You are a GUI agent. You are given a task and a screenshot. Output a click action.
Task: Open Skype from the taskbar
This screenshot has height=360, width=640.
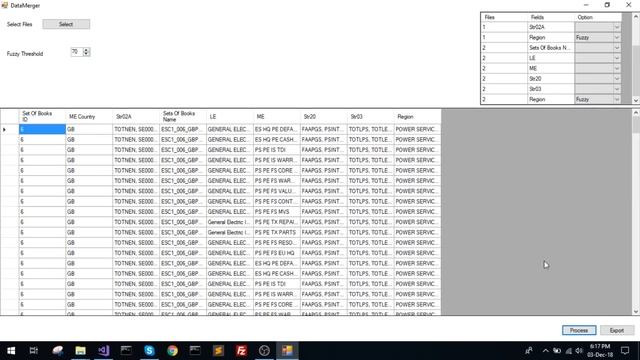point(149,351)
